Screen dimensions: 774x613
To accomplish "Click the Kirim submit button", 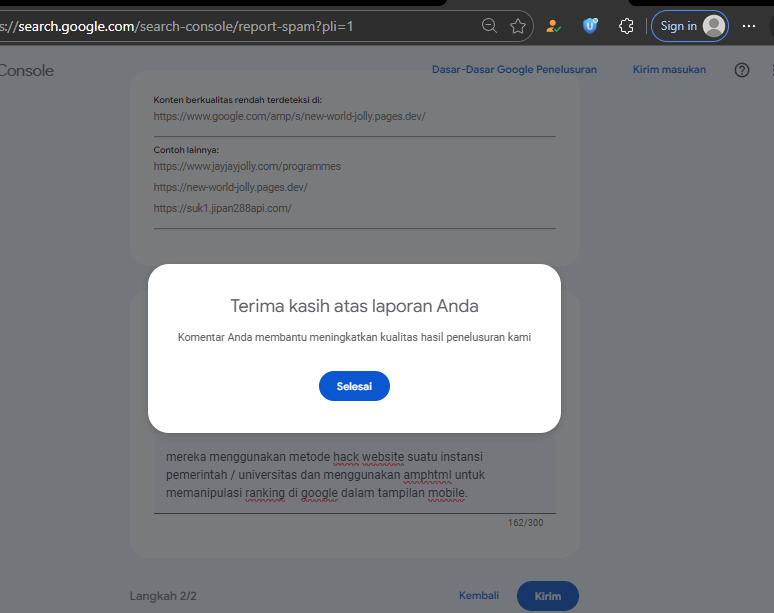I will (547, 596).
